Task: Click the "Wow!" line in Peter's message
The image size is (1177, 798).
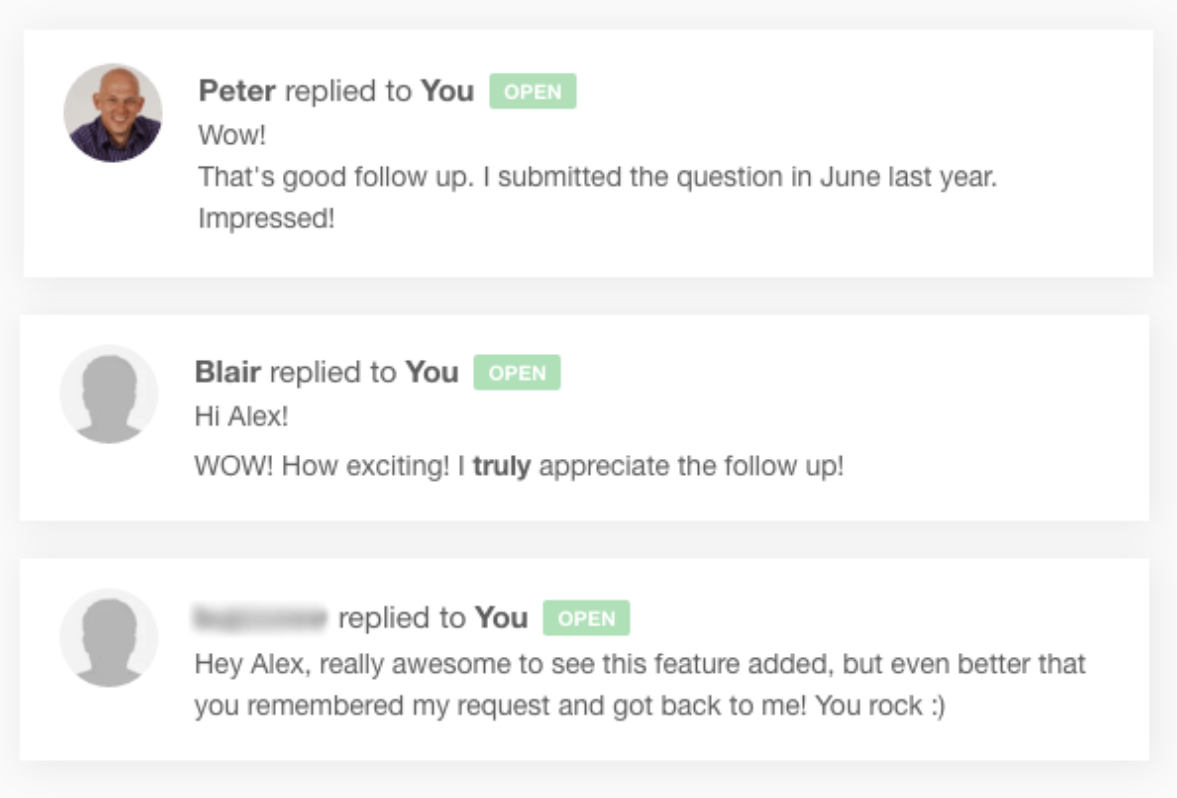Action: [x=232, y=135]
